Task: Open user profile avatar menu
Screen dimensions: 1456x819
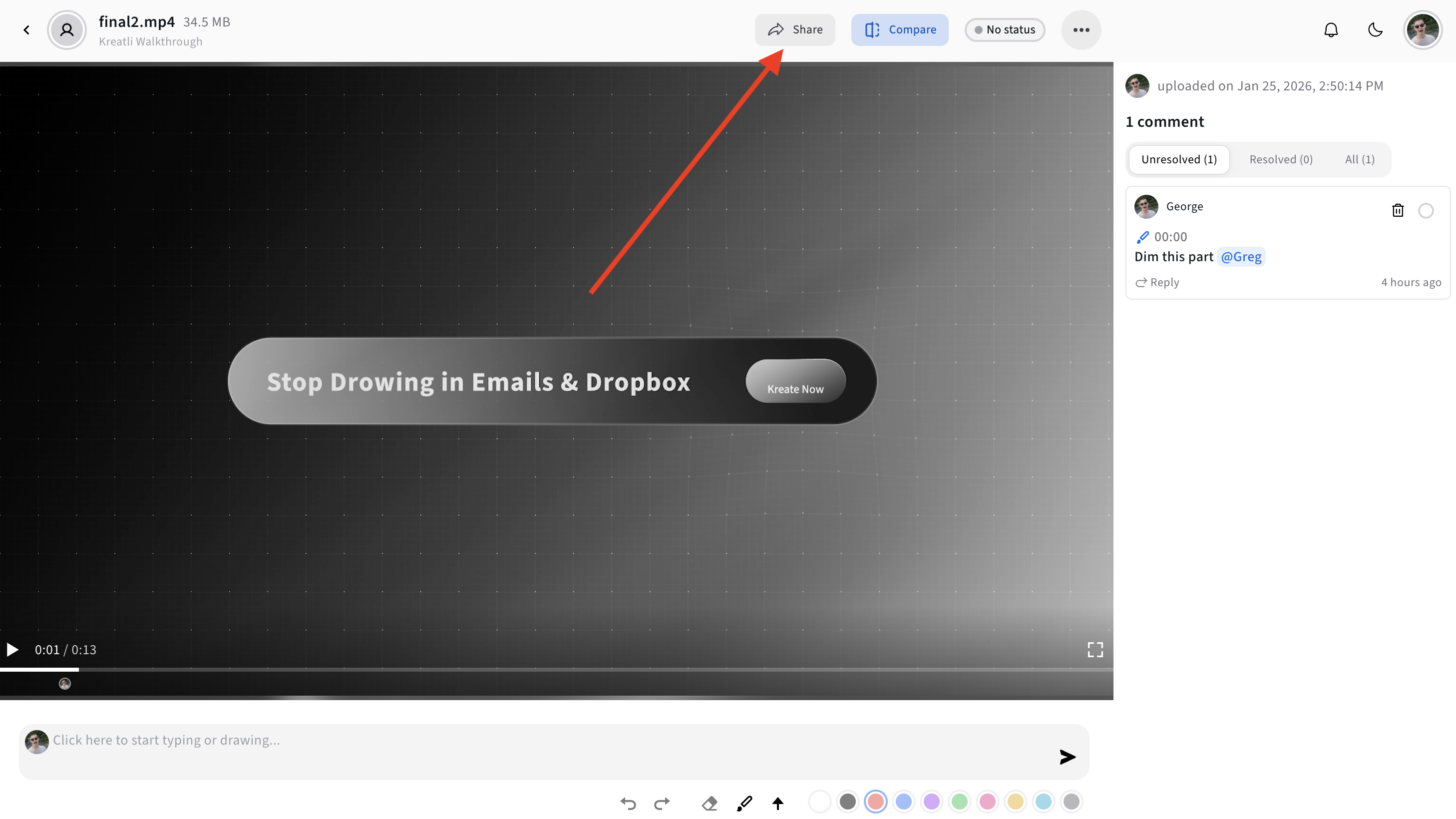Action: click(x=1422, y=30)
